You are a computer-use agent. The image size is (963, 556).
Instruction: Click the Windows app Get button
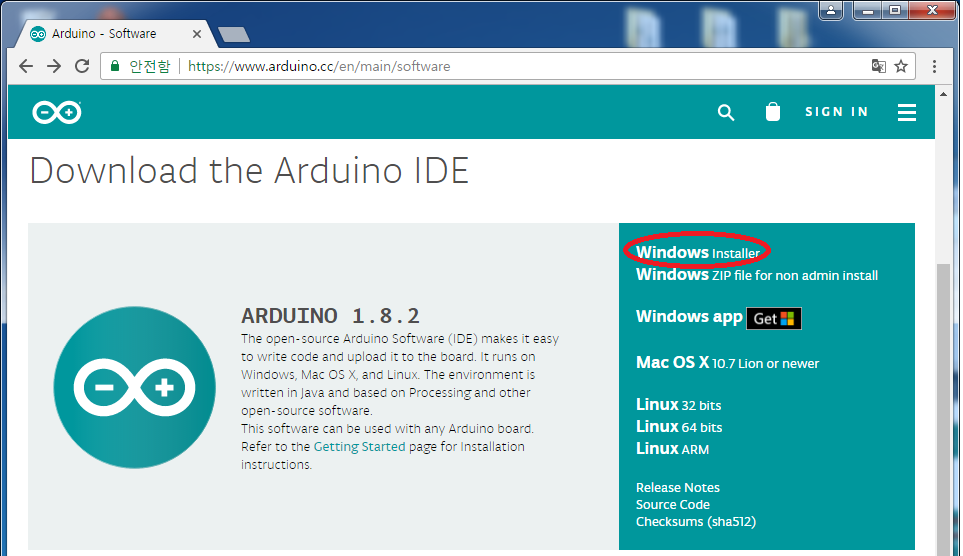[774, 318]
